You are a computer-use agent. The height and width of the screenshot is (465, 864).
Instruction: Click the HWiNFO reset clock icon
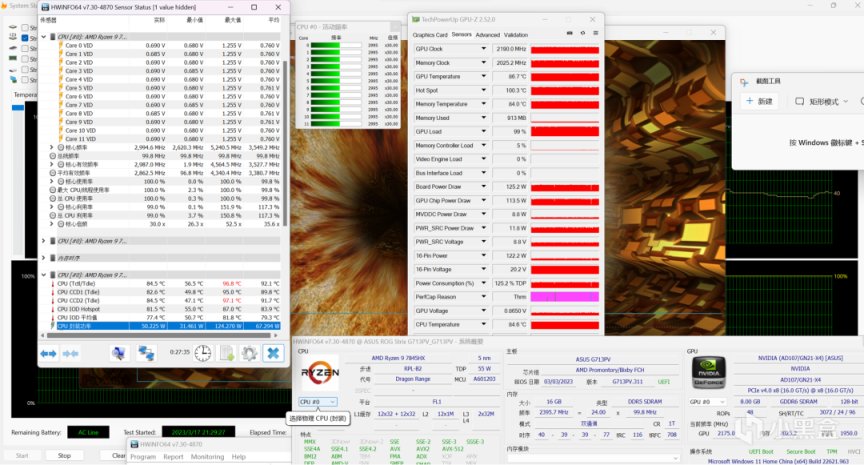(x=203, y=353)
